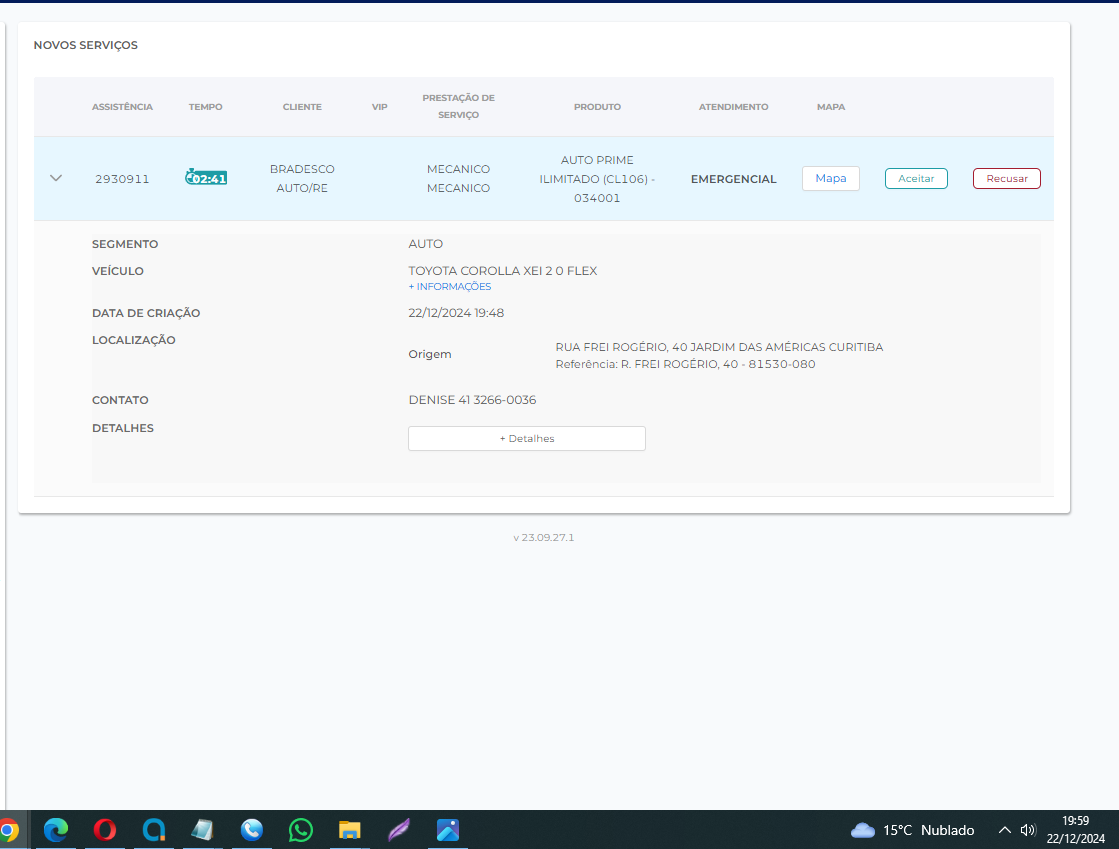Collapse the service row 2930911 chevron
The image size is (1119, 849).
(x=56, y=178)
